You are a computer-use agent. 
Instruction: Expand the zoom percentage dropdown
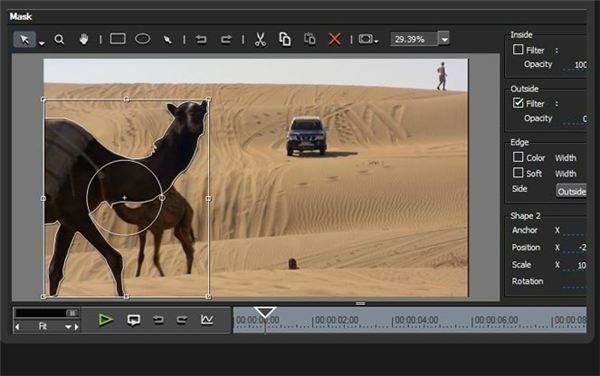[444, 39]
